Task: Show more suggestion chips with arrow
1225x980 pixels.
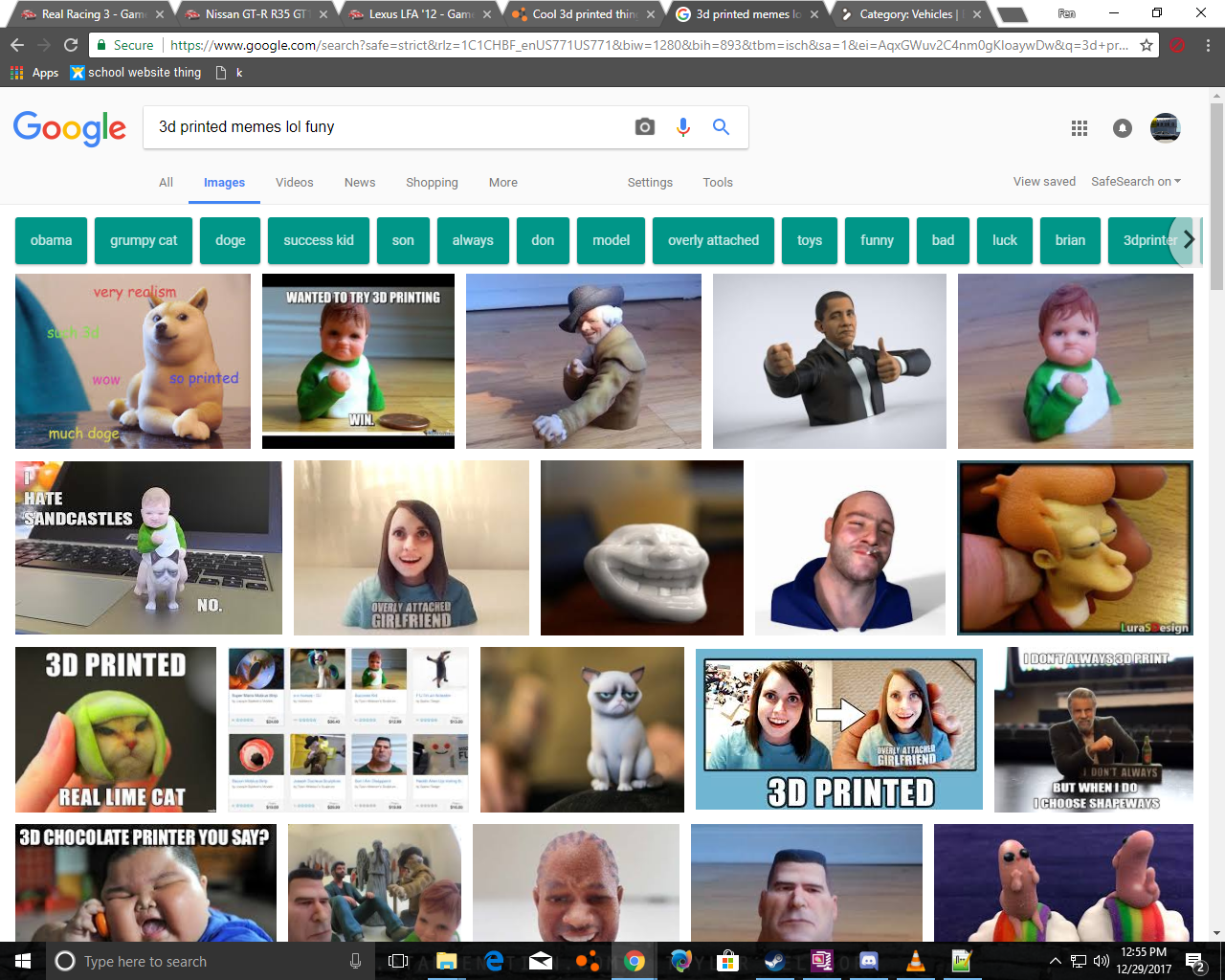Action: pyautogui.click(x=1189, y=240)
